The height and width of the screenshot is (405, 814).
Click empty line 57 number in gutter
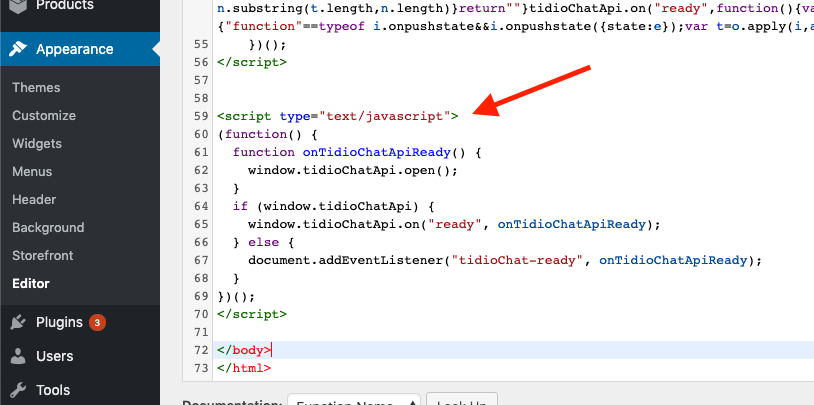pos(200,80)
